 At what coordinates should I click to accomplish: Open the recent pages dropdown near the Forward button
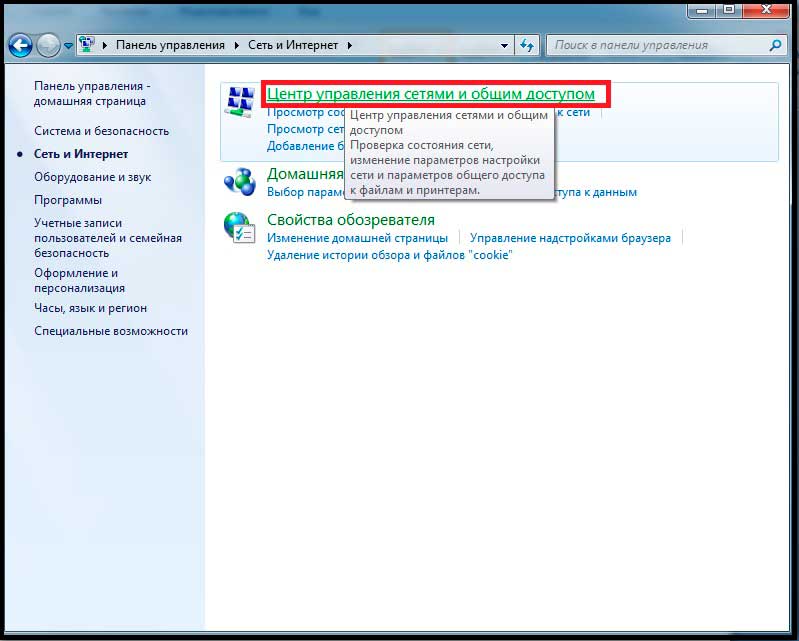68,46
